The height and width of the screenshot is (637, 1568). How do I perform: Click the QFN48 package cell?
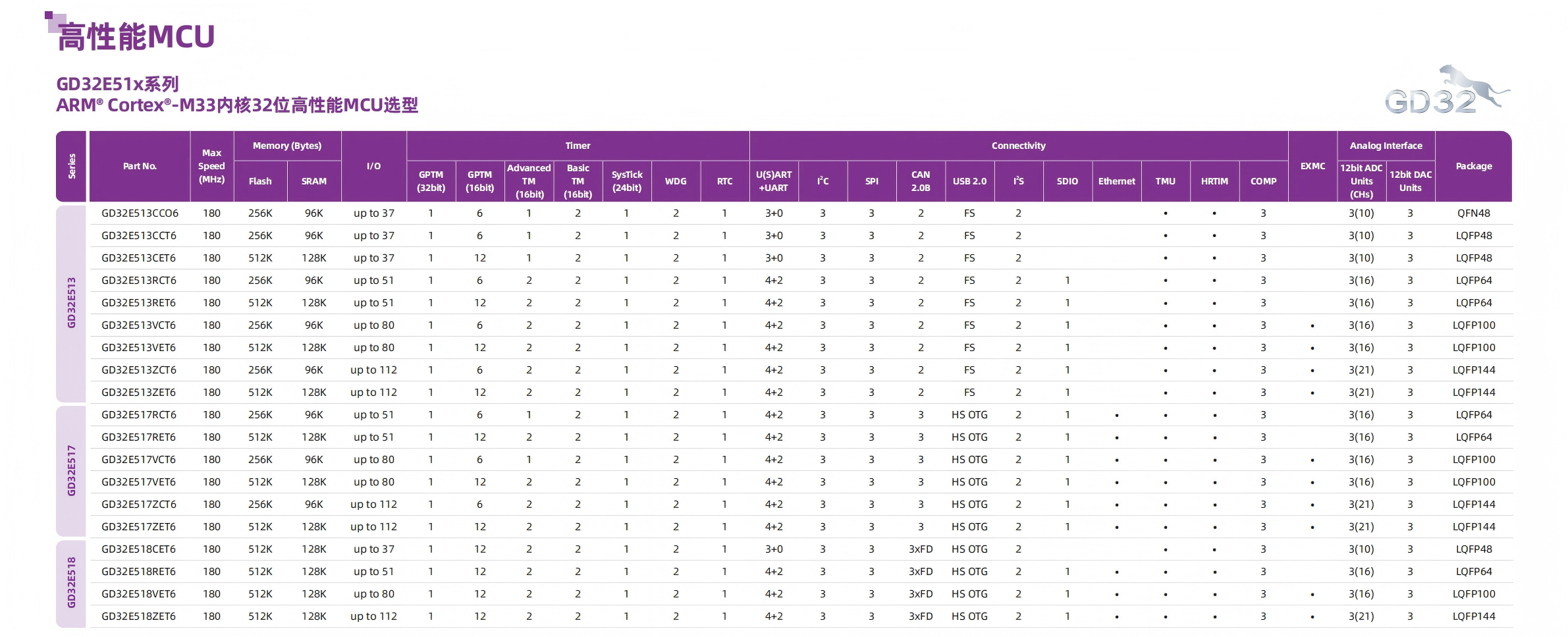coord(1473,213)
